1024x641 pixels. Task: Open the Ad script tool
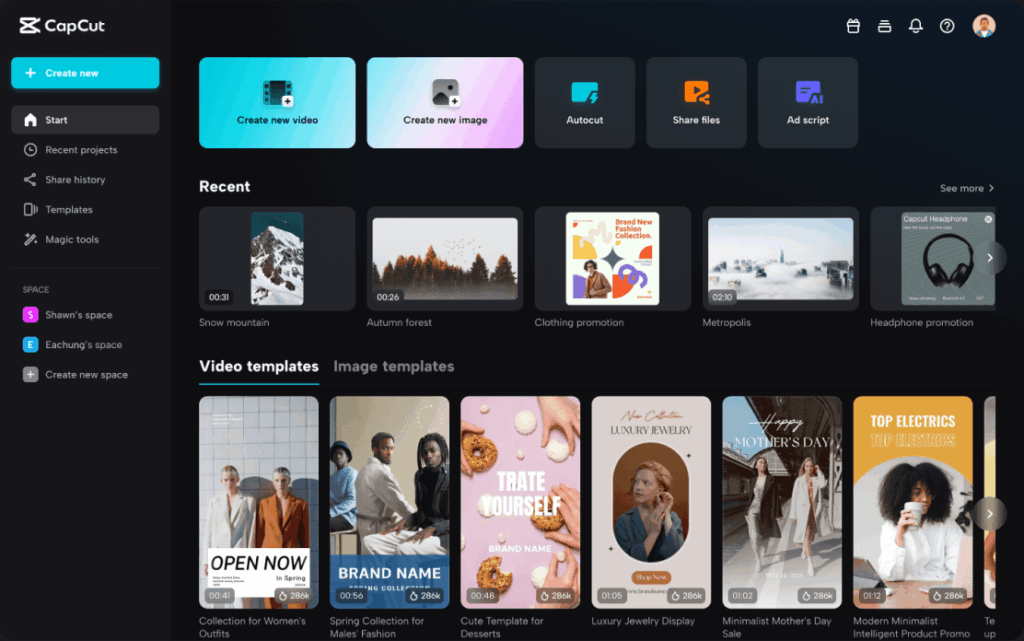click(x=807, y=102)
